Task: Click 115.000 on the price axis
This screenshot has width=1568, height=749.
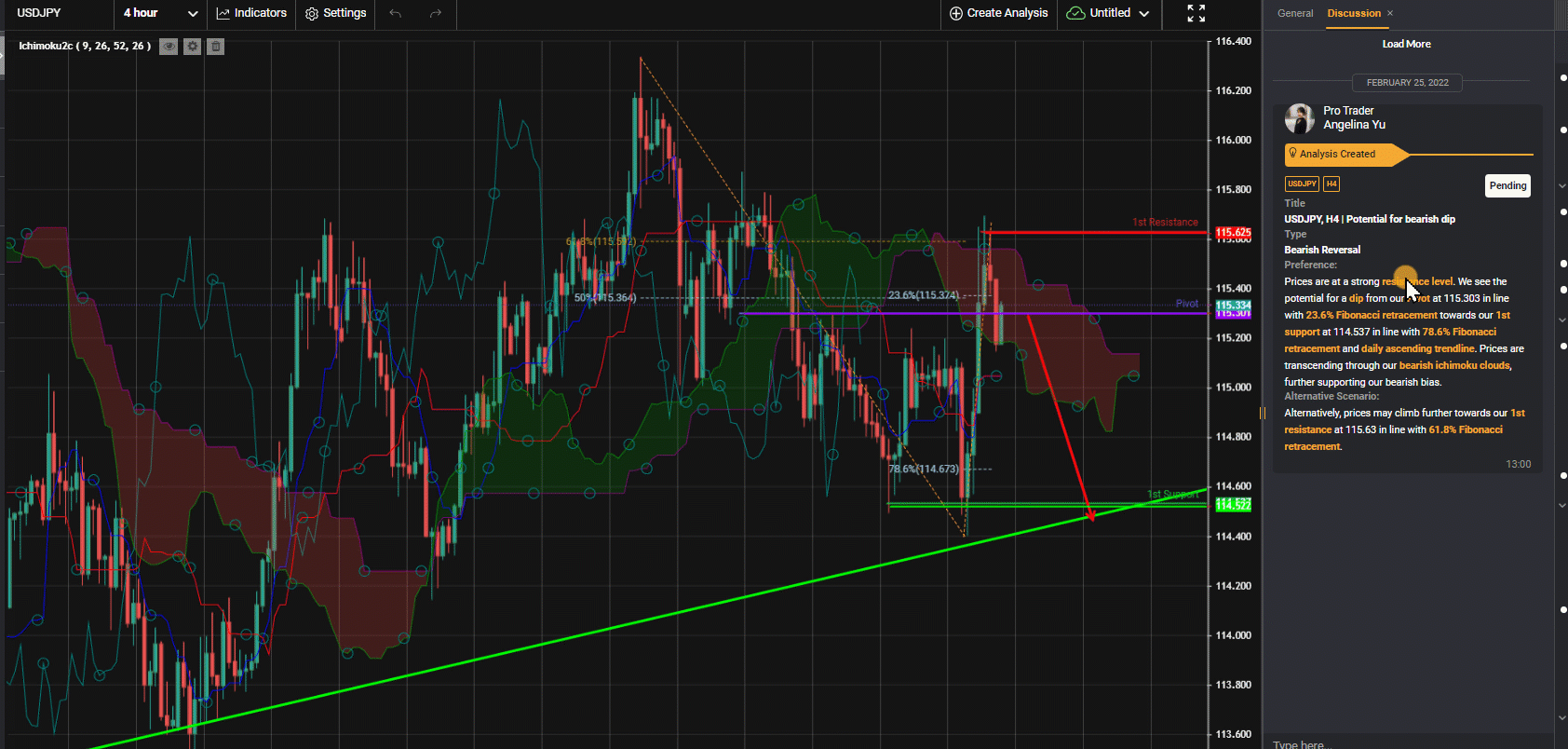Action: pyautogui.click(x=1234, y=388)
